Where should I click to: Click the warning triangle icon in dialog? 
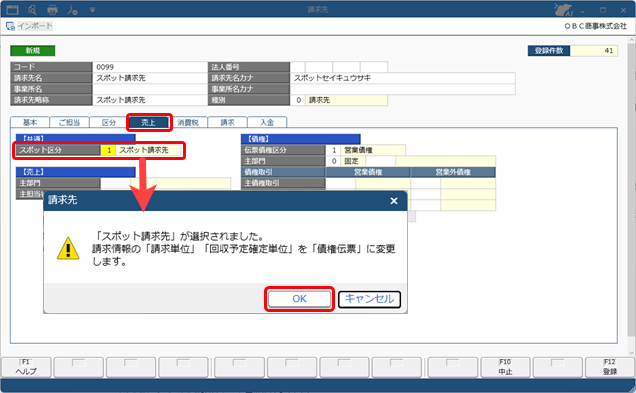pos(68,248)
